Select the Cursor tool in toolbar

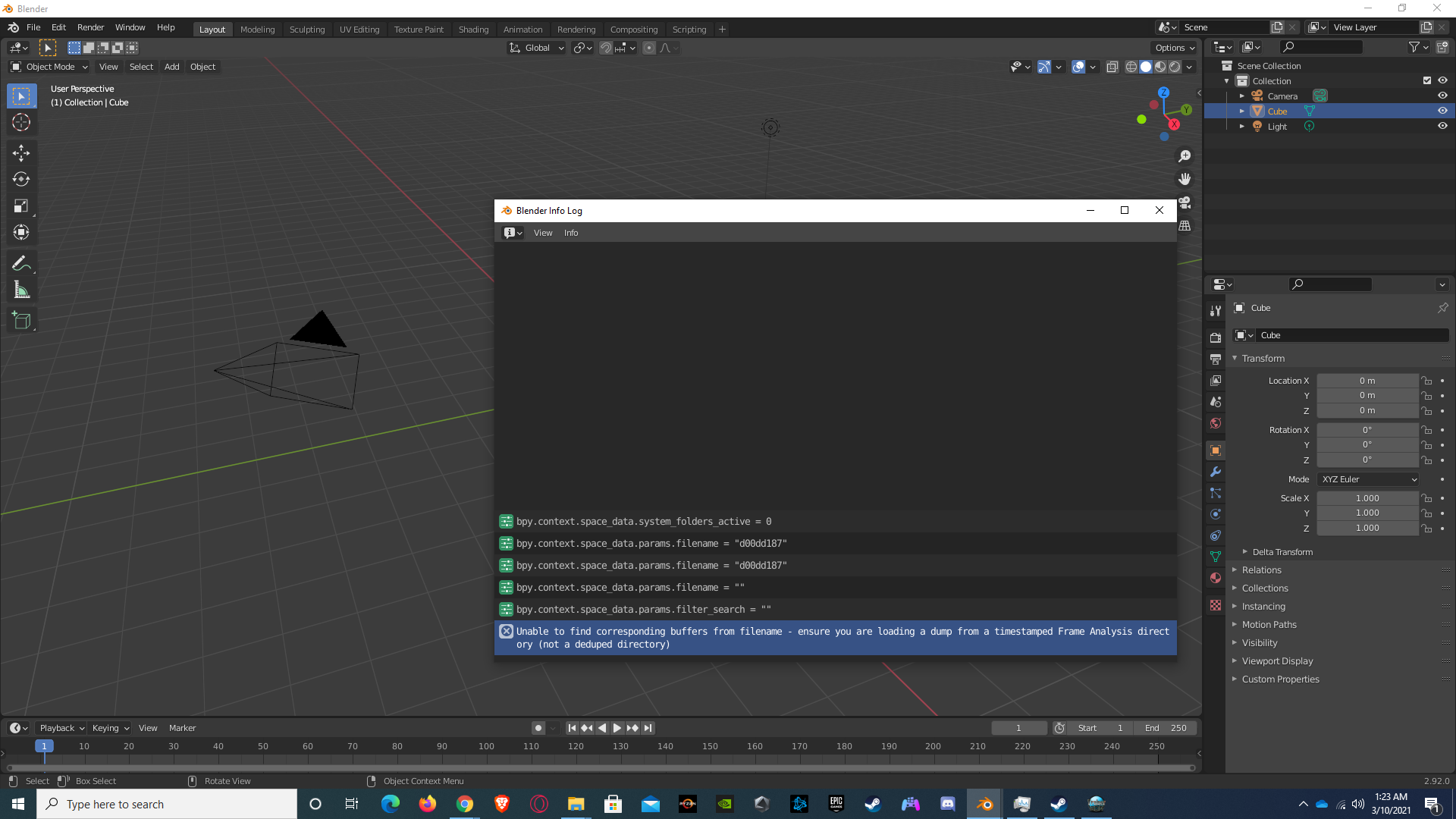[x=21, y=123]
